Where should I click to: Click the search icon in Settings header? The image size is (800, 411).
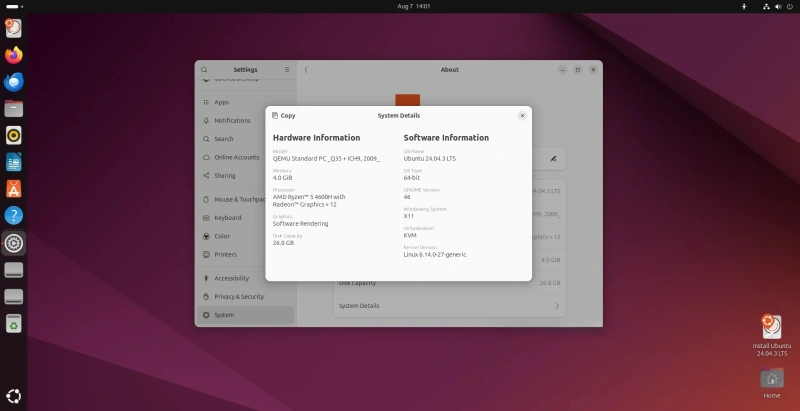204,70
